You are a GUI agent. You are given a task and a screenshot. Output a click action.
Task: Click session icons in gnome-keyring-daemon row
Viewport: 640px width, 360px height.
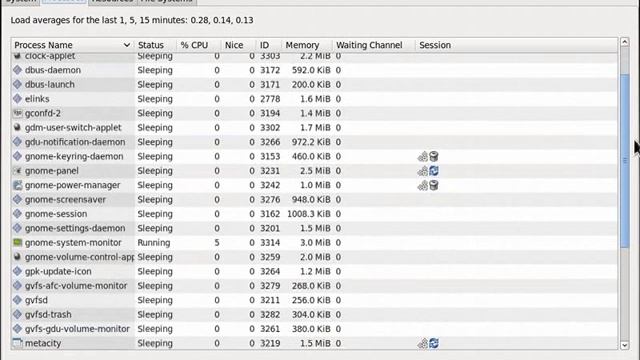click(x=428, y=156)
